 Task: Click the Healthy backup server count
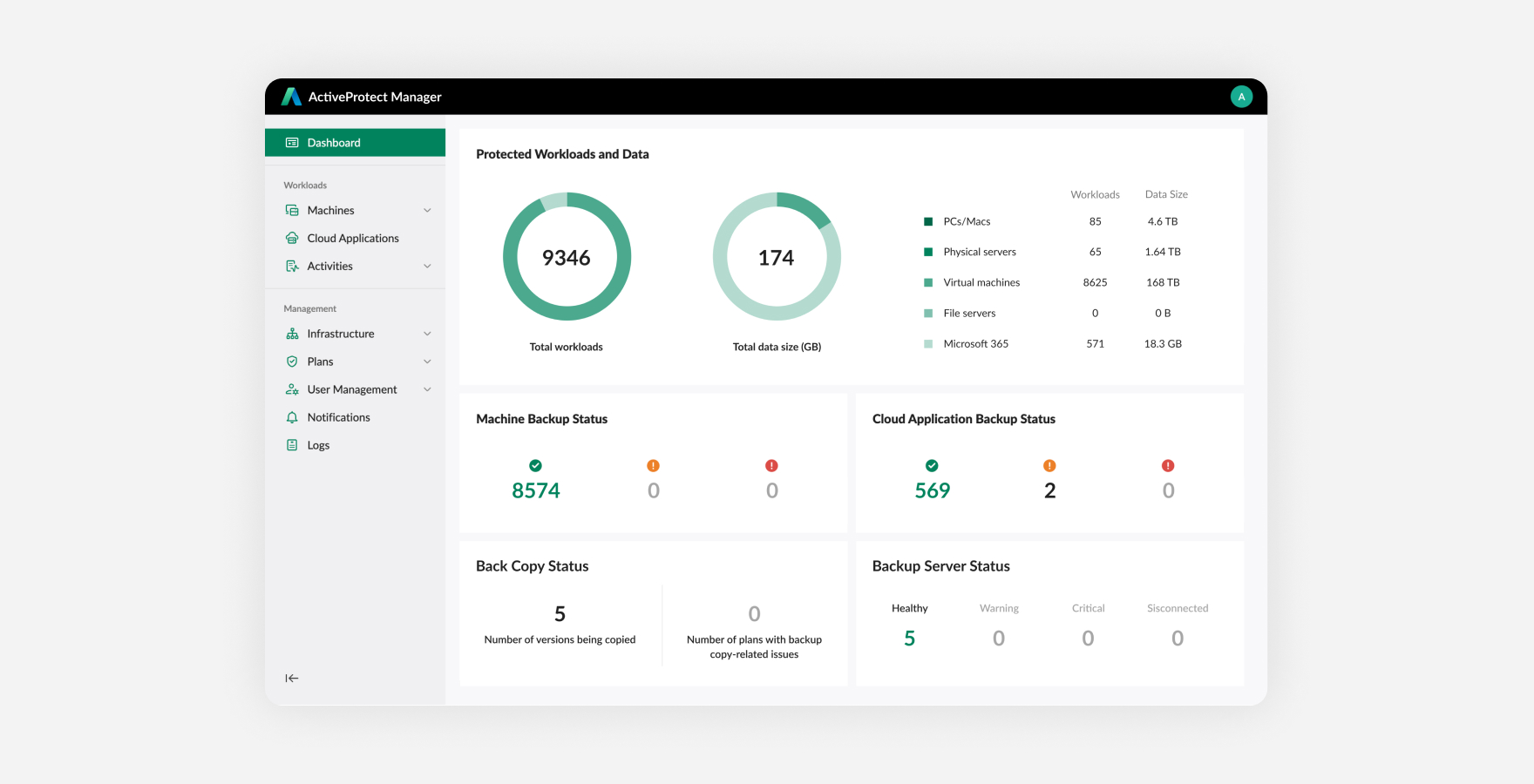pos(909,639)
